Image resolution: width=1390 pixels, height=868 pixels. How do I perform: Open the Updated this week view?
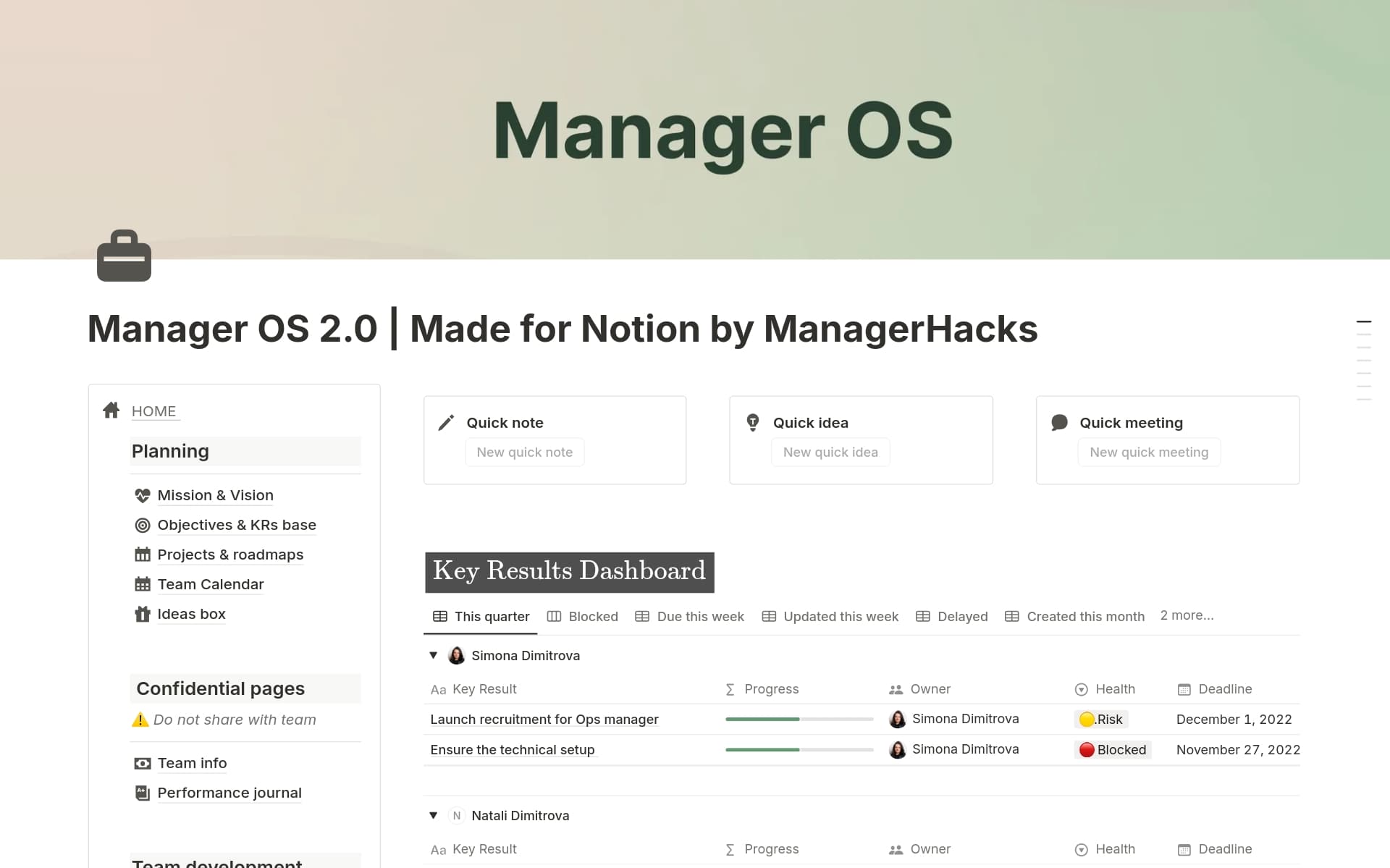click(841, 616)
